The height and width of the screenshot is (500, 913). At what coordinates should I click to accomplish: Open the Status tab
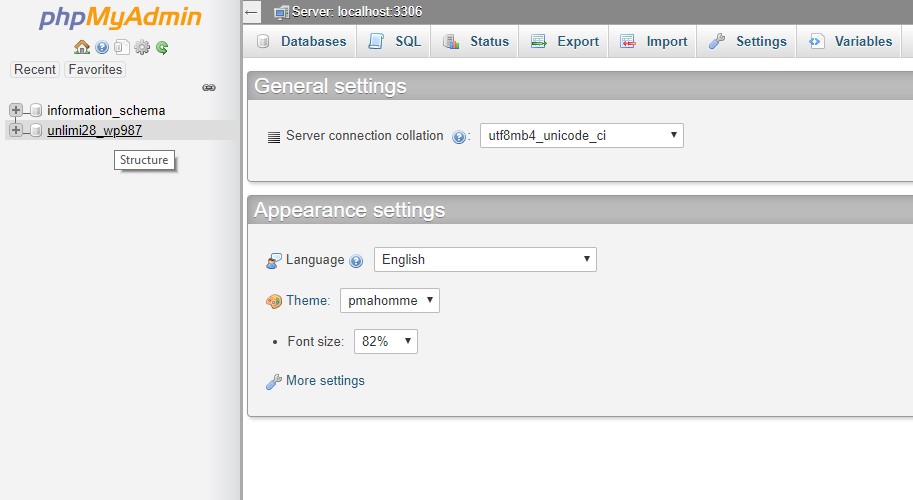(x=475, y=41)
